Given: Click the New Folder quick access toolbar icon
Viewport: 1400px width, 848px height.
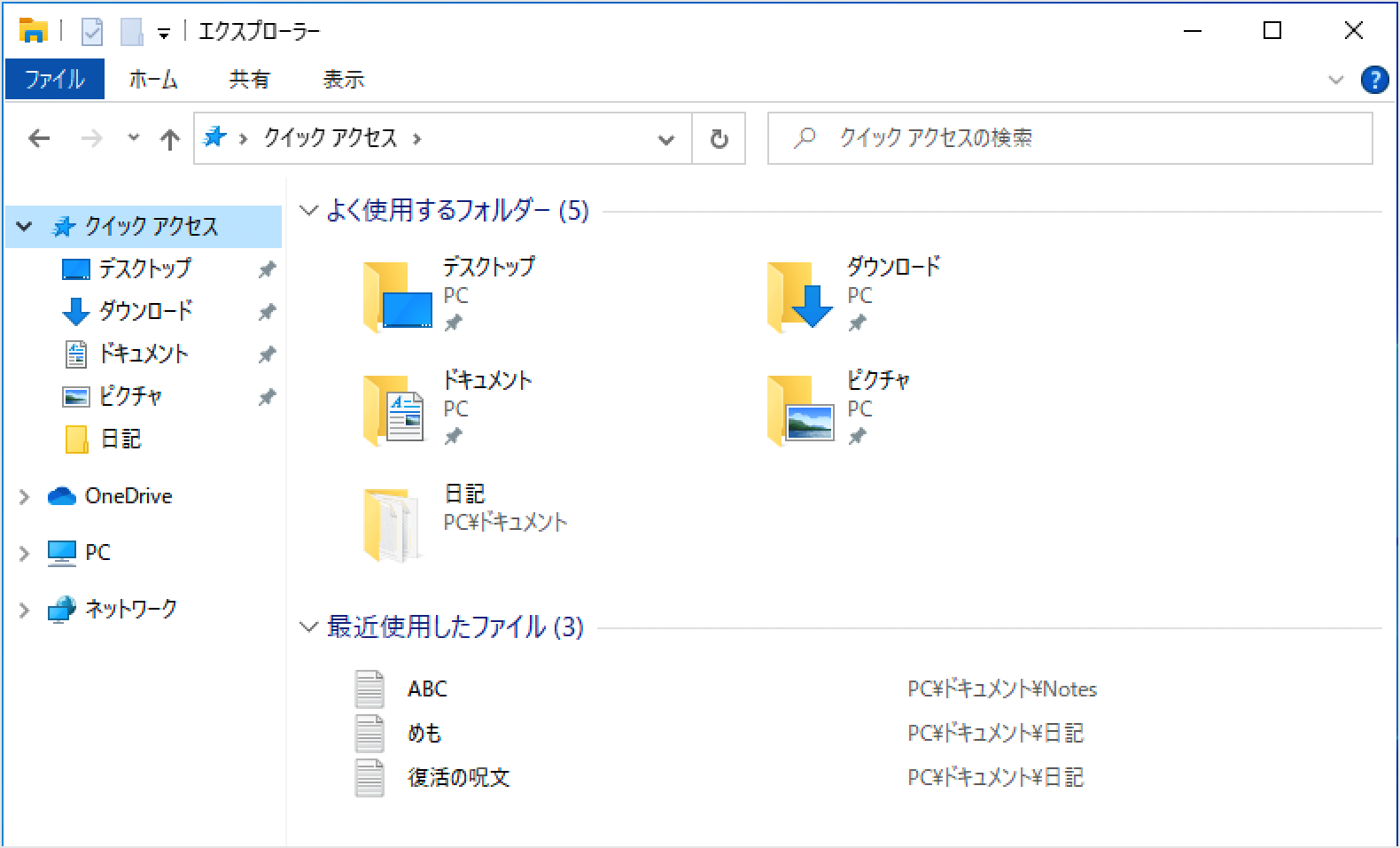Looking at the screenshot, I should pos(131,32).
